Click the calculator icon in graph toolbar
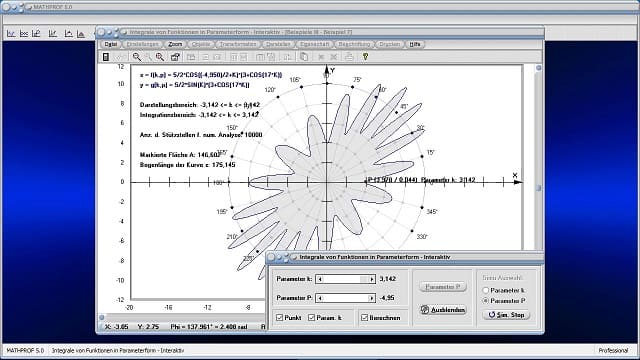This screenshot has width=640, height=360. (x=106, y=57)
